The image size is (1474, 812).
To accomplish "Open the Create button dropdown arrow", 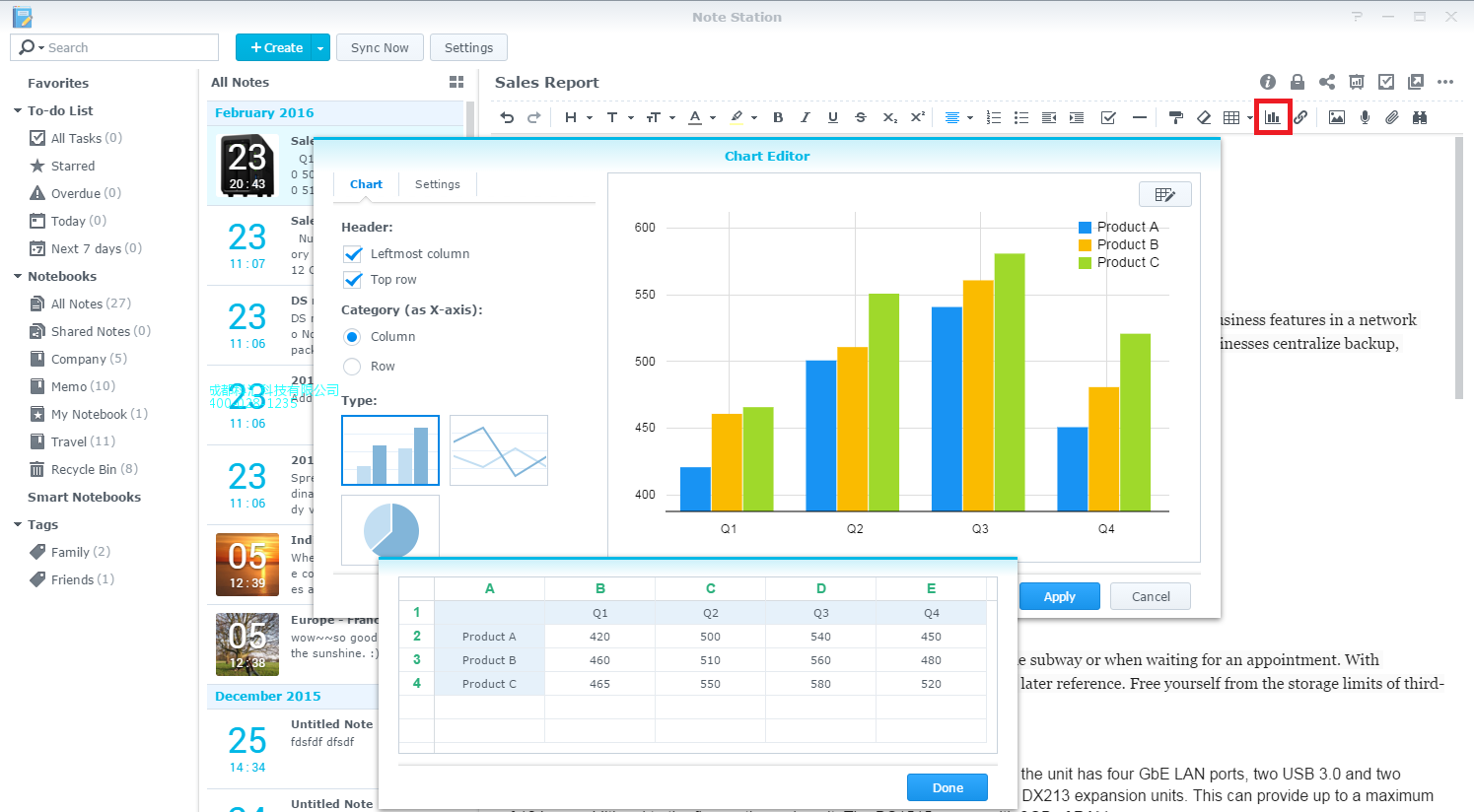I will 320,47.
